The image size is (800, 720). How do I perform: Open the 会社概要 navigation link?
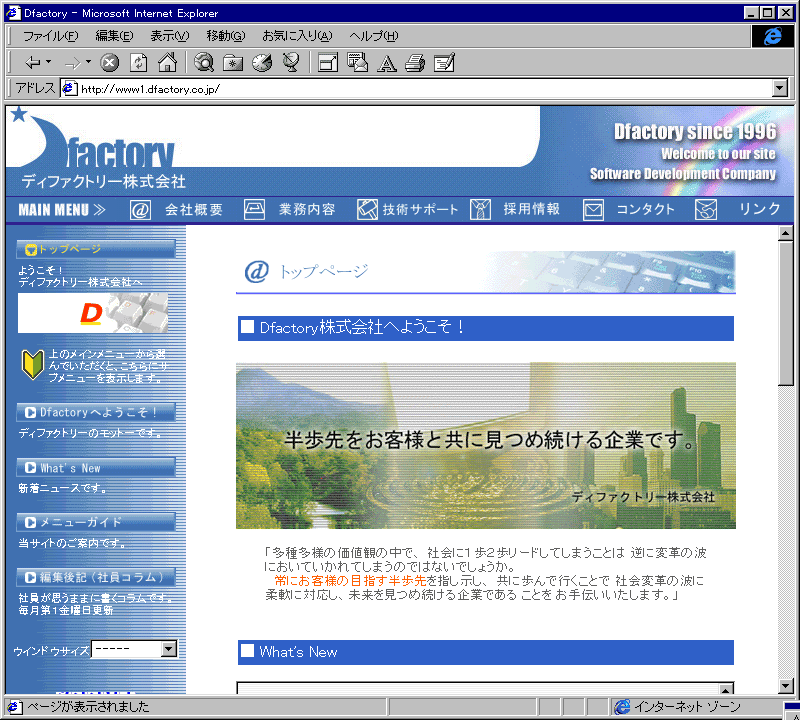[194, 210]
